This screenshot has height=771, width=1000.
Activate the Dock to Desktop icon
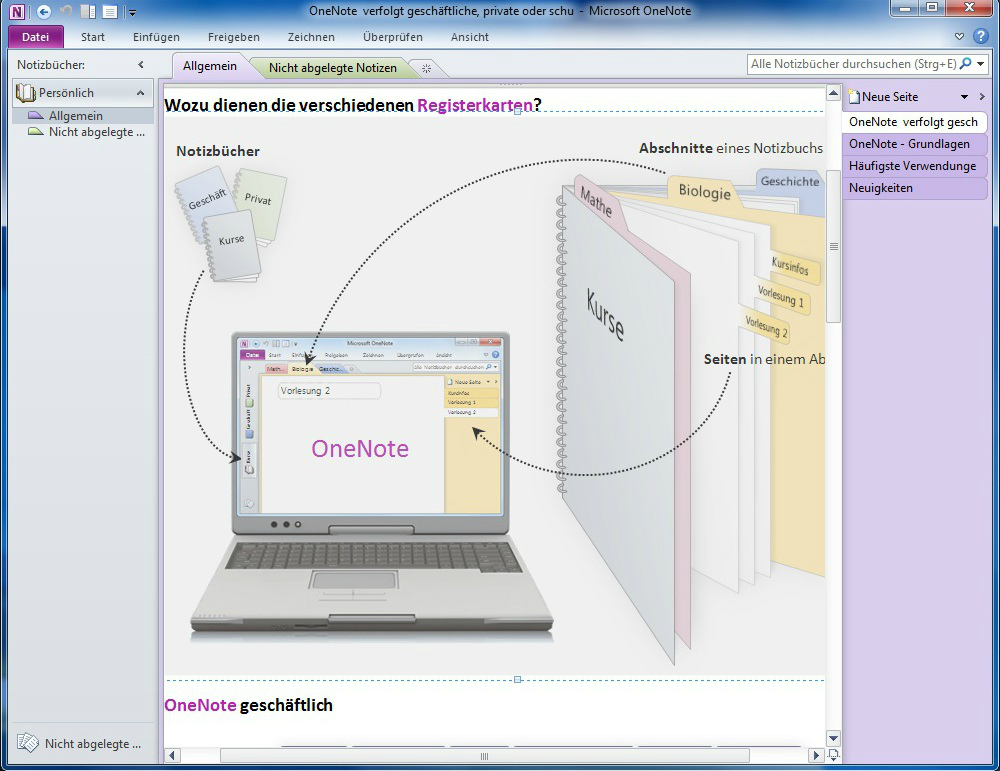click(87, 11)
